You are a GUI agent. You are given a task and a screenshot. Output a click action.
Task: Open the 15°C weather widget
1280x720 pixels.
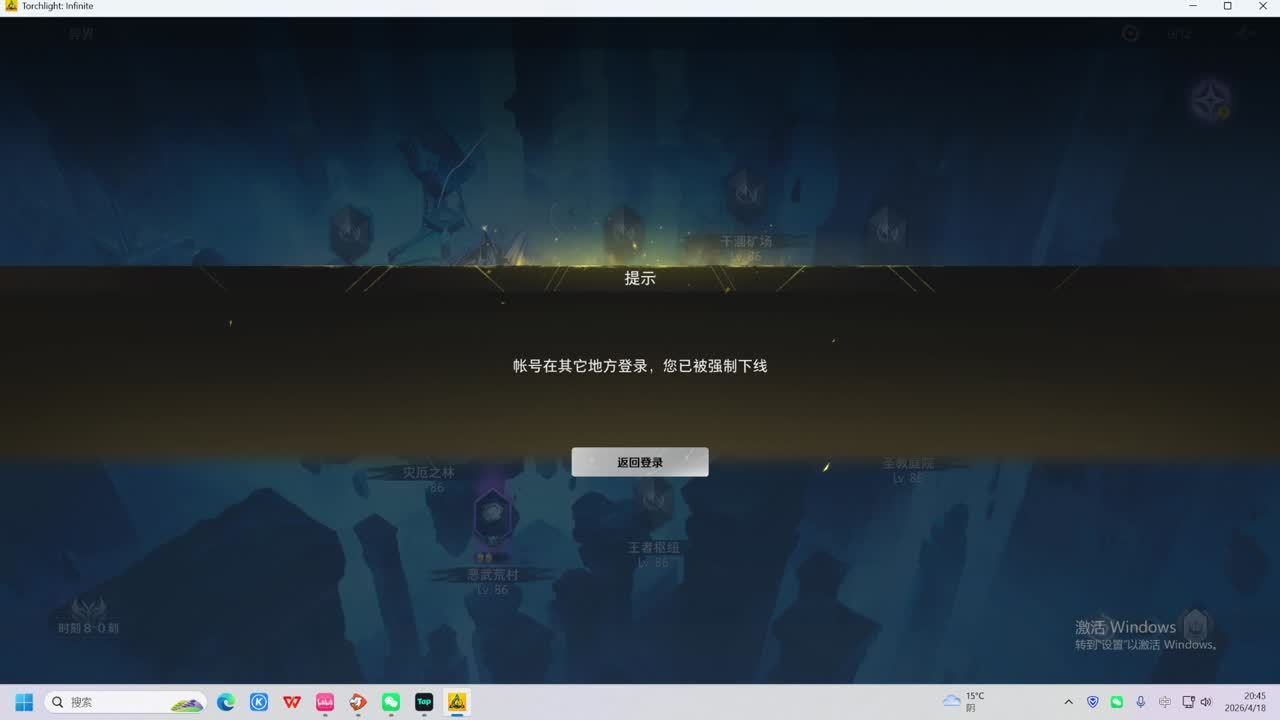[964, 702]
